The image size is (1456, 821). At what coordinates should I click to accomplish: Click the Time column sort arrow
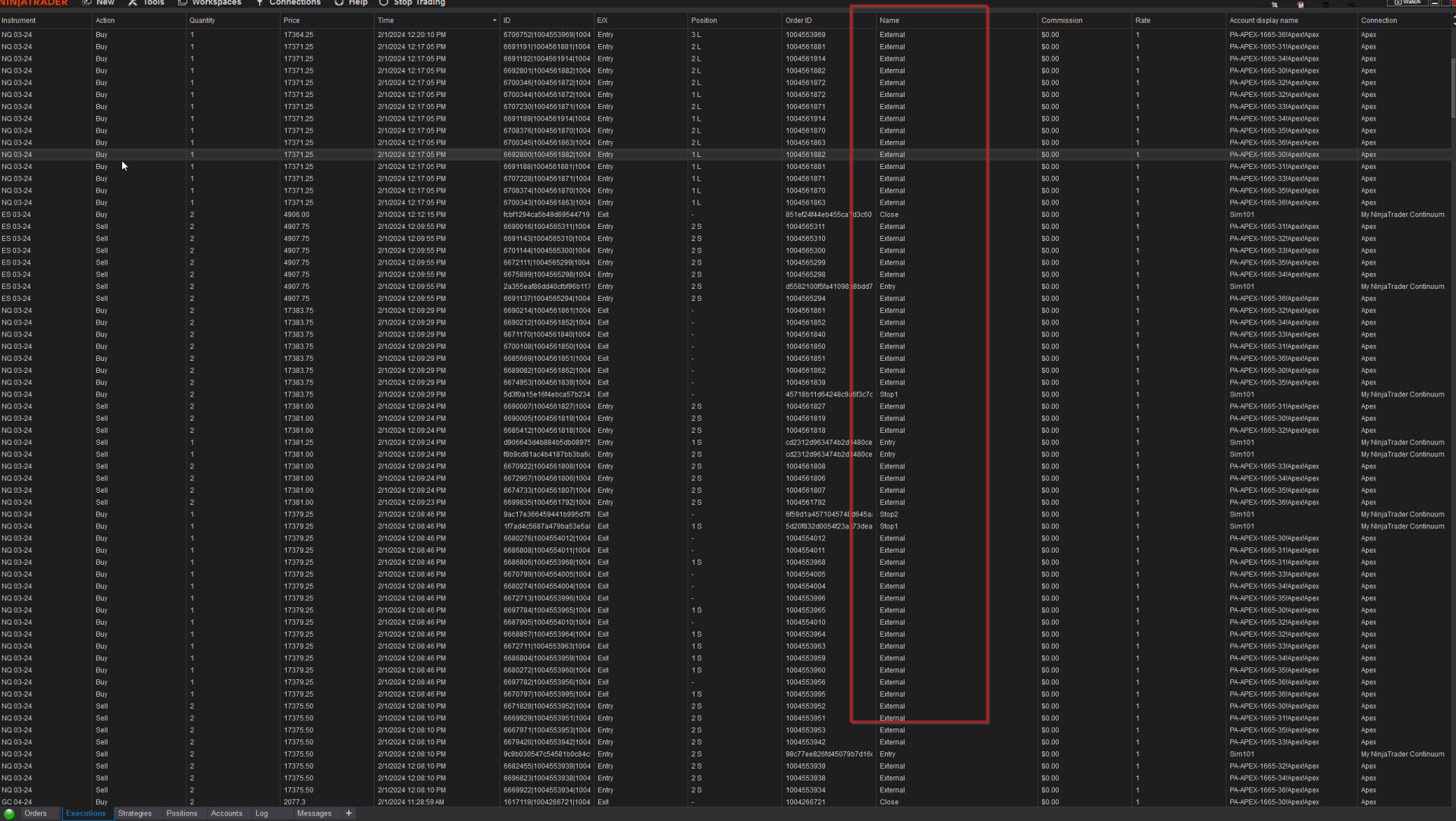pos(494,20)
